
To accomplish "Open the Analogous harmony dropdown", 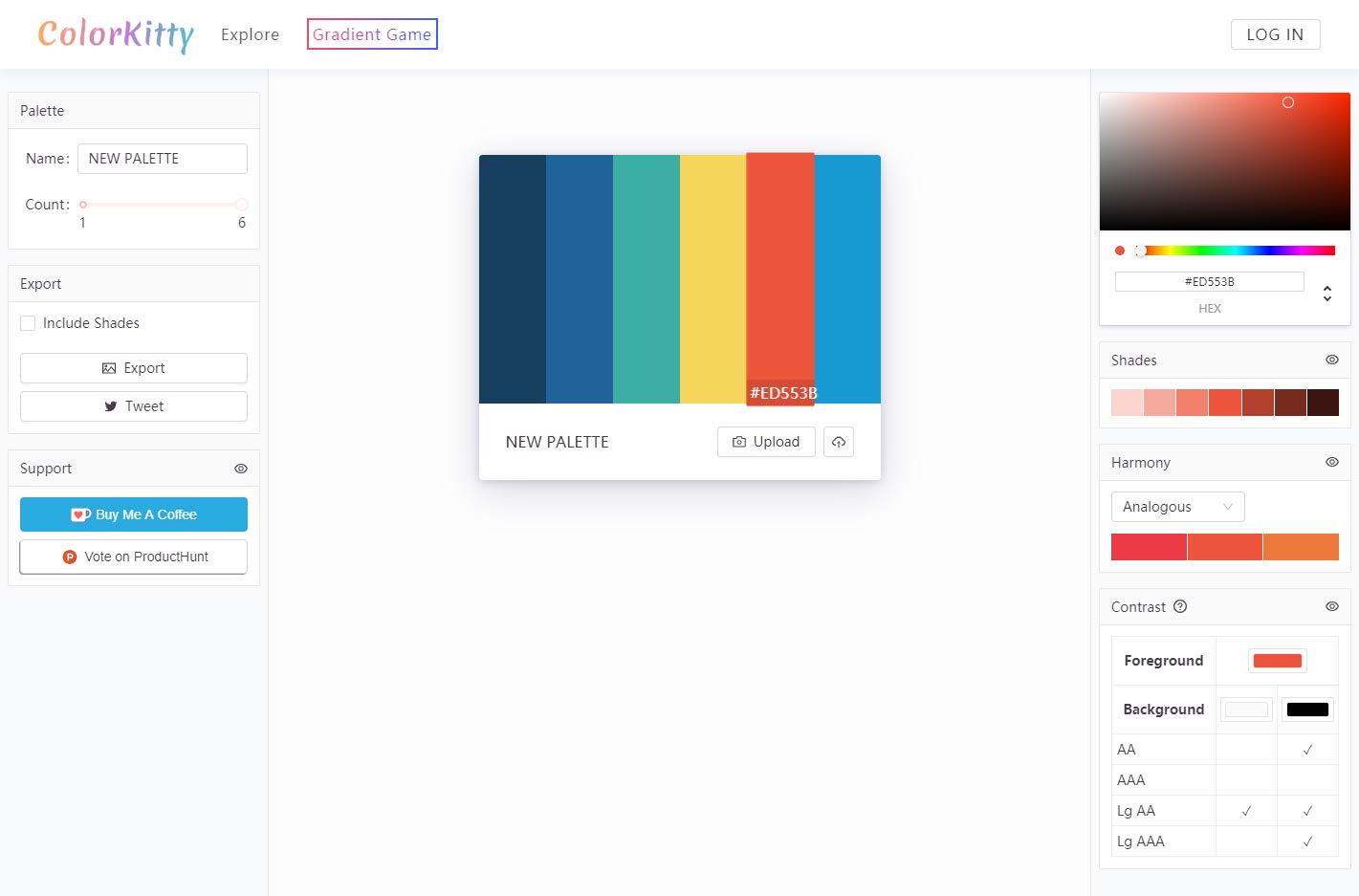I will point(1178,507).
